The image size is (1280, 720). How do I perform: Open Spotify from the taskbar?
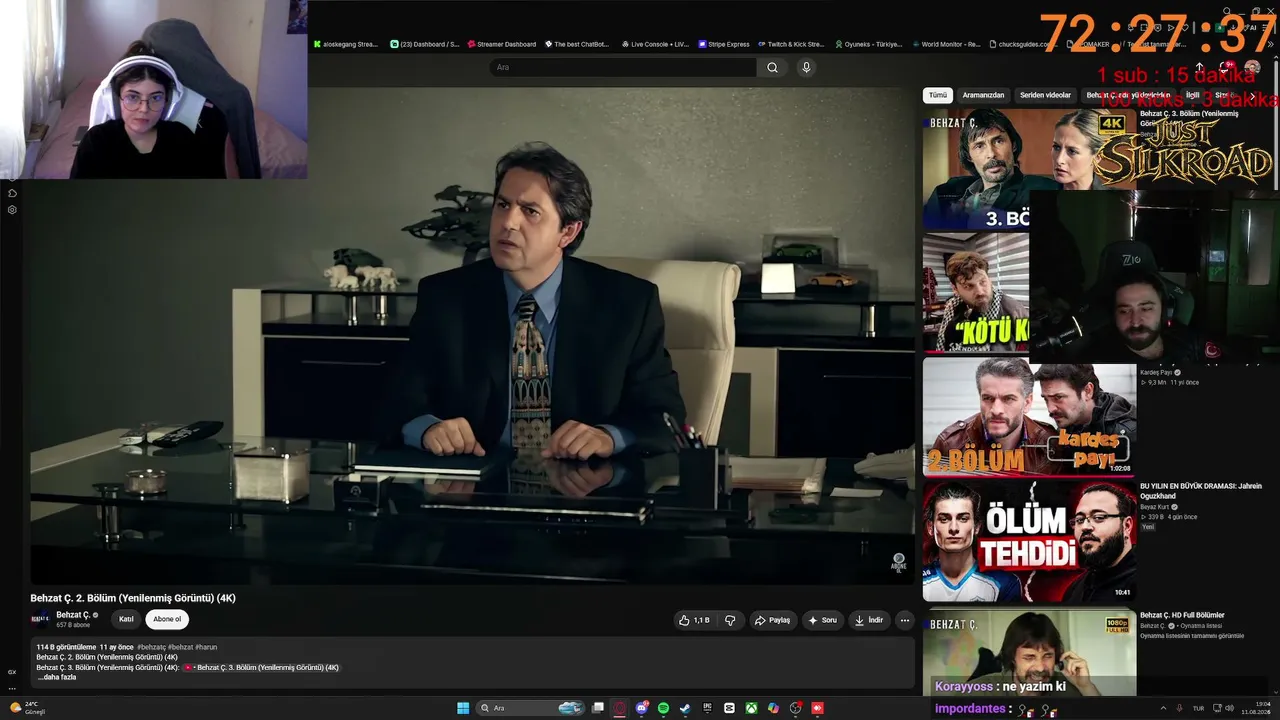(664, 708)
